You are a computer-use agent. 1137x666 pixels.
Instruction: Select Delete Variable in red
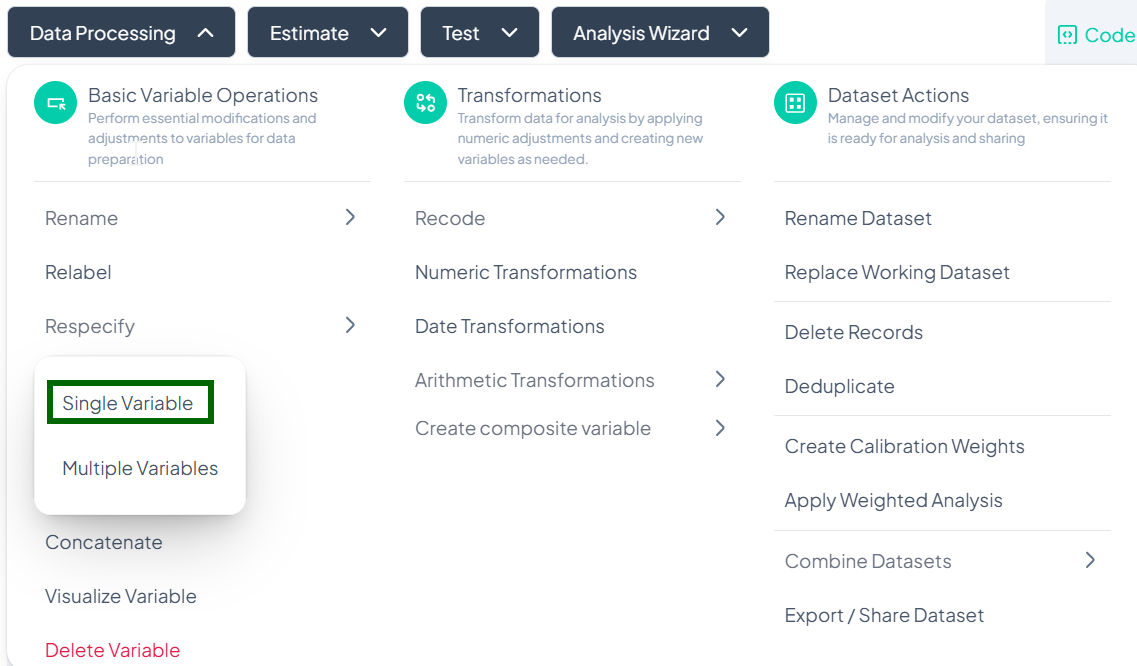(113, 650)
